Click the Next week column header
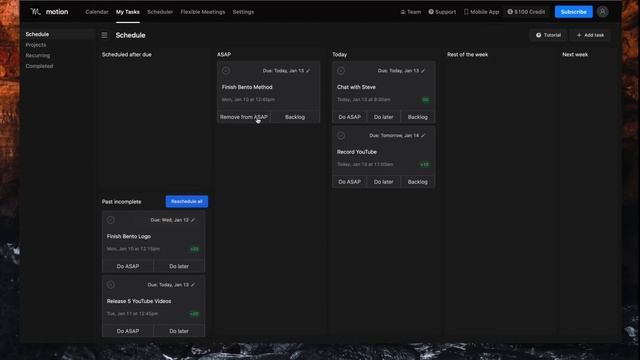The width and height of the screenshot is (640, 360). 575,54
